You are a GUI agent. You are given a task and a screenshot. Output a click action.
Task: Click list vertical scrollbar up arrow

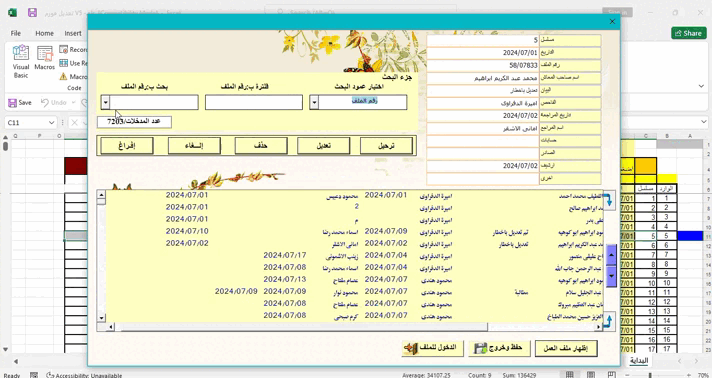click(x=101, y=195)
